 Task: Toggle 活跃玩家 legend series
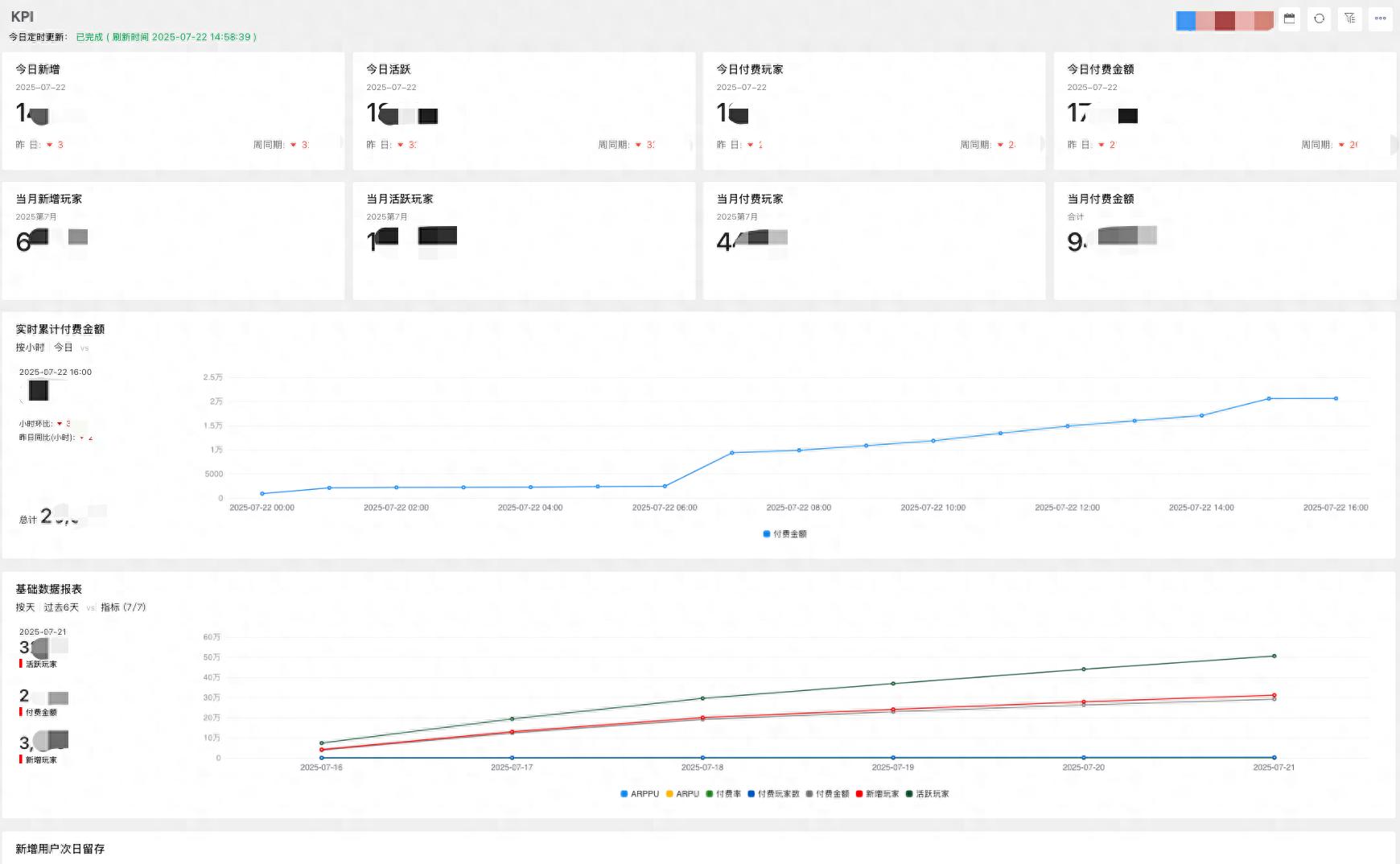[927, 794]
